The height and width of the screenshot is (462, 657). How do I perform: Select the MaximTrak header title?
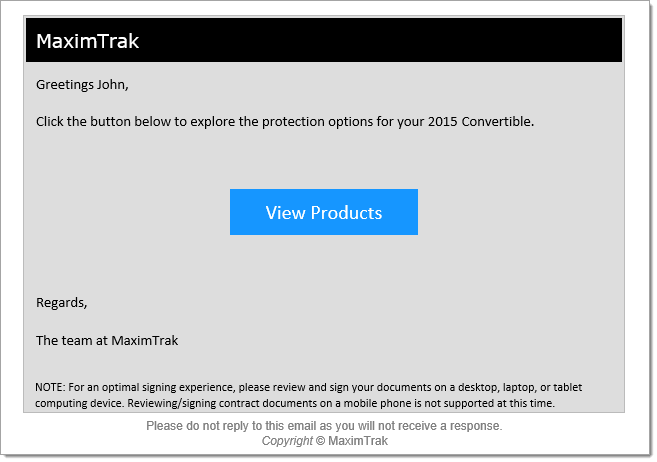pyautogui.click(x=87, y=41)
